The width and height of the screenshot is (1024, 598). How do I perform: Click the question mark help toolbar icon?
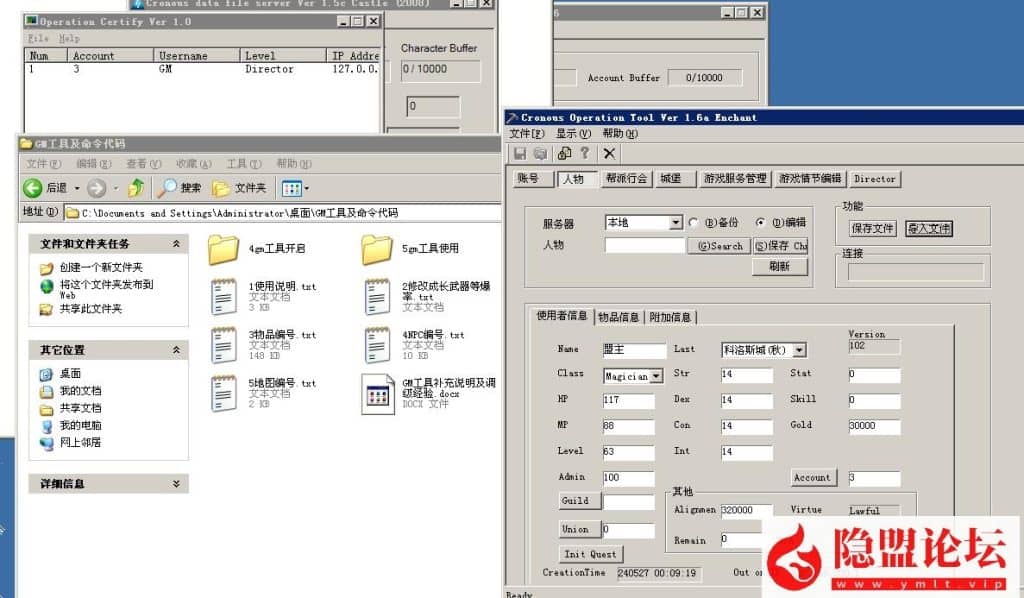tap(585, 153)
